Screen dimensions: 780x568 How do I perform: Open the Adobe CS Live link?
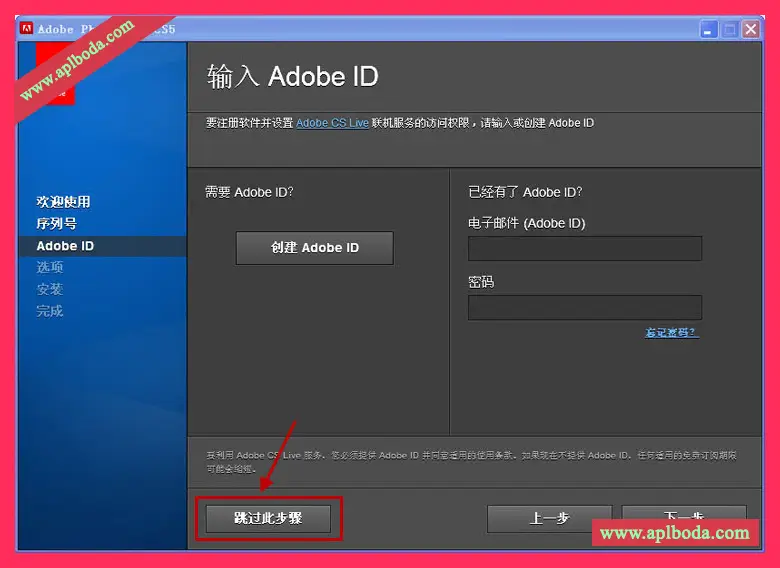tap(332, 123)
